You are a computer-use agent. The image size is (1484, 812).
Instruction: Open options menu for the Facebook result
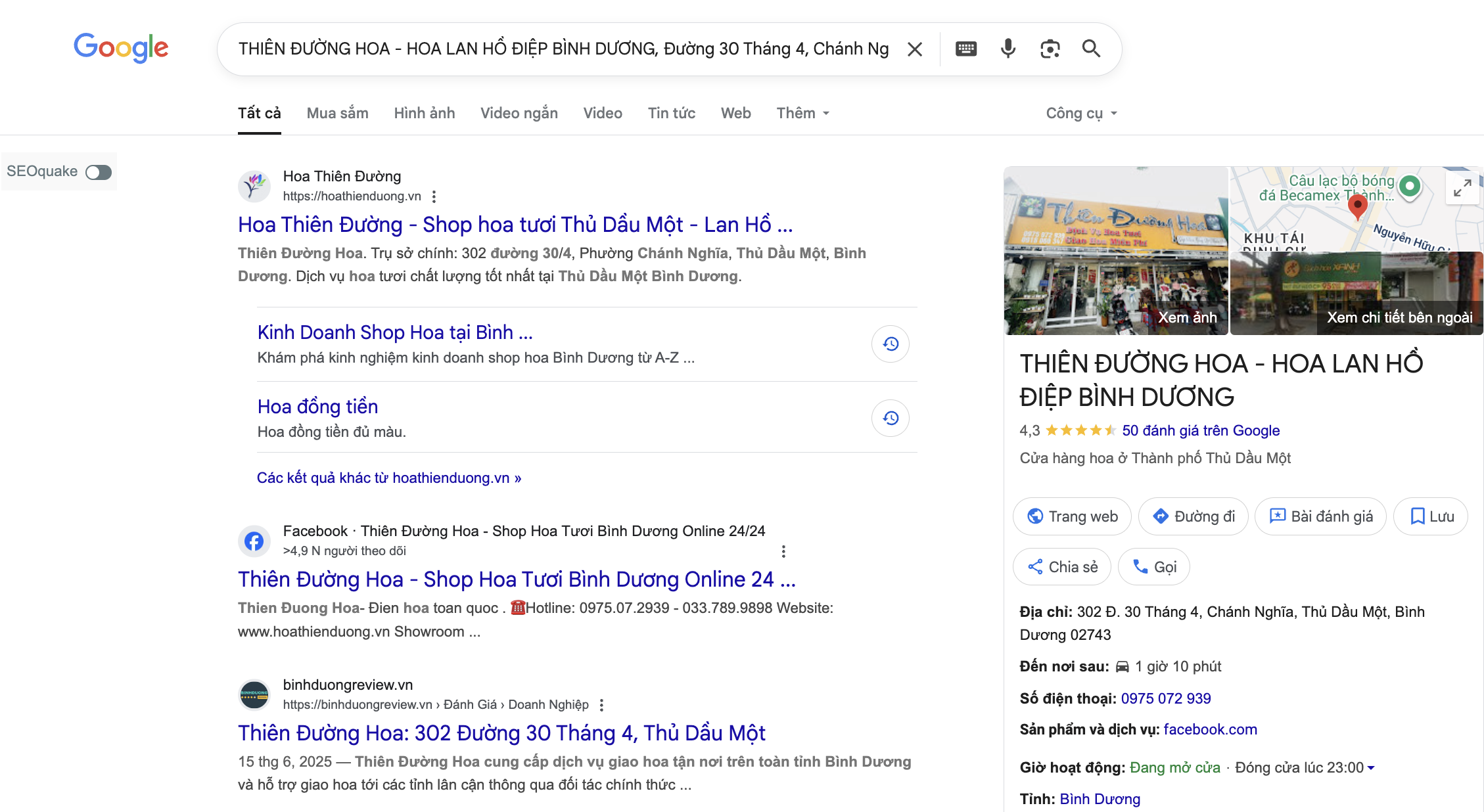783,551
